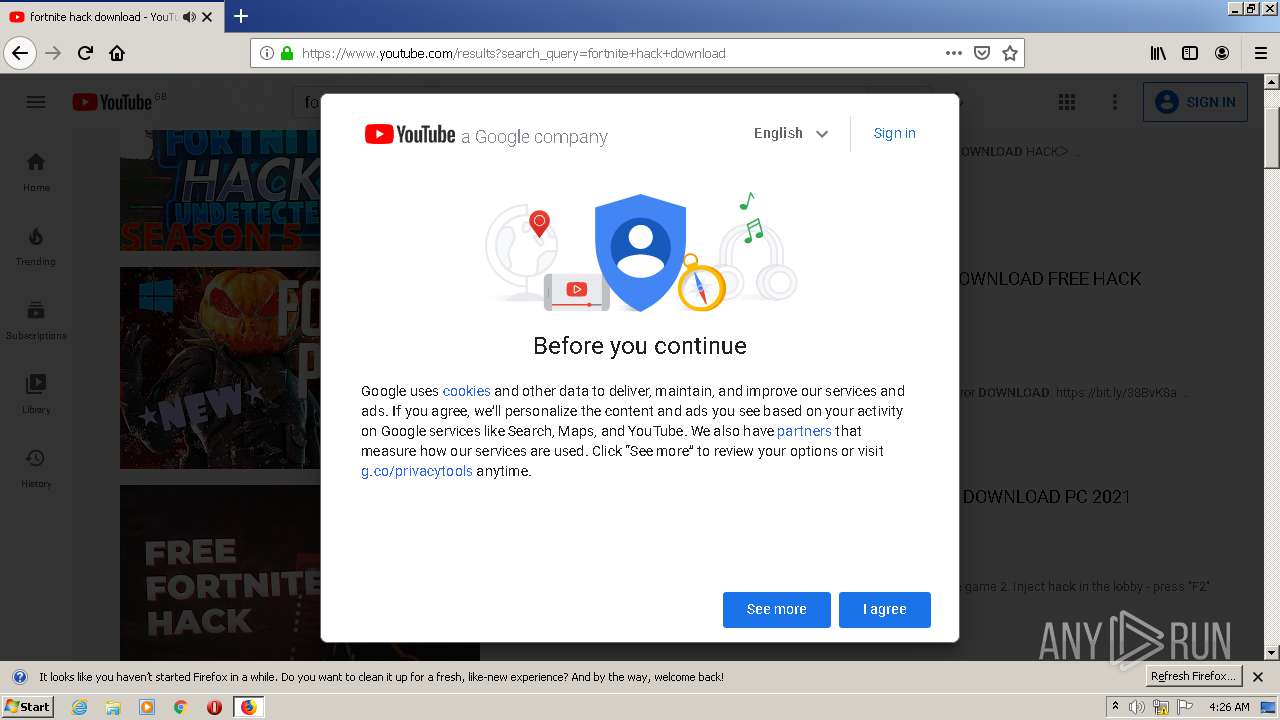Open Subscriptions in YouTube sidebar
The height and width of the screenshot is (720, 1280).
[x=36, y=320]
